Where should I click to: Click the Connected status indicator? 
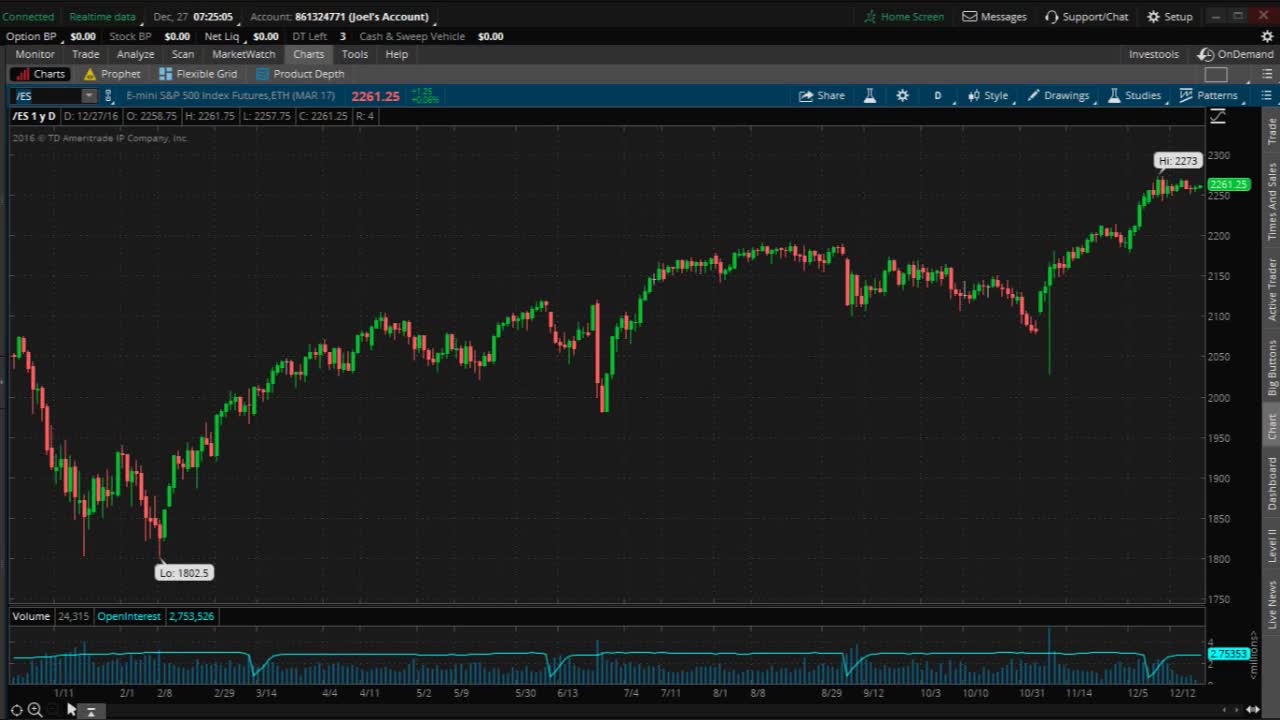coord(28,17)
